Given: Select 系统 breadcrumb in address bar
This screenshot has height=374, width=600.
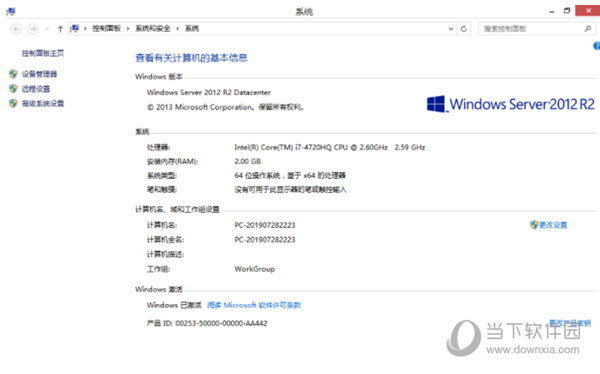Looking at the screenshot, I should [x=192, y=28].
